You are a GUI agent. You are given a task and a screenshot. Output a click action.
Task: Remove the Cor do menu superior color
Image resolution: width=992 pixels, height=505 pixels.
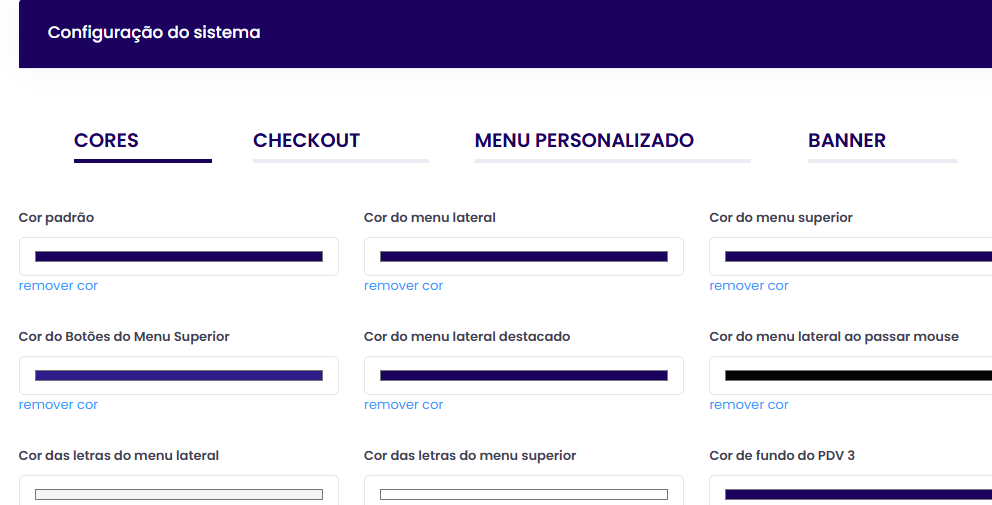pos(749,286)
